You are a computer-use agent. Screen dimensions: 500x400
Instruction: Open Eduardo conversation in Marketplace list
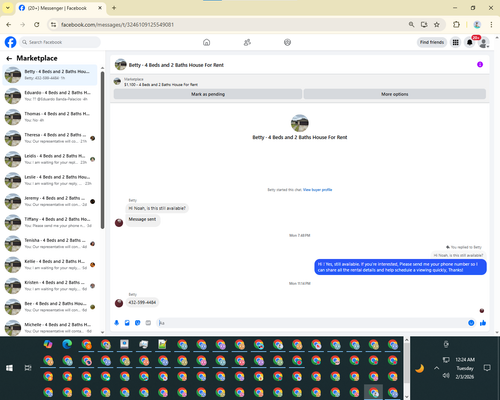pyautogui.click(x=50, y=96)
